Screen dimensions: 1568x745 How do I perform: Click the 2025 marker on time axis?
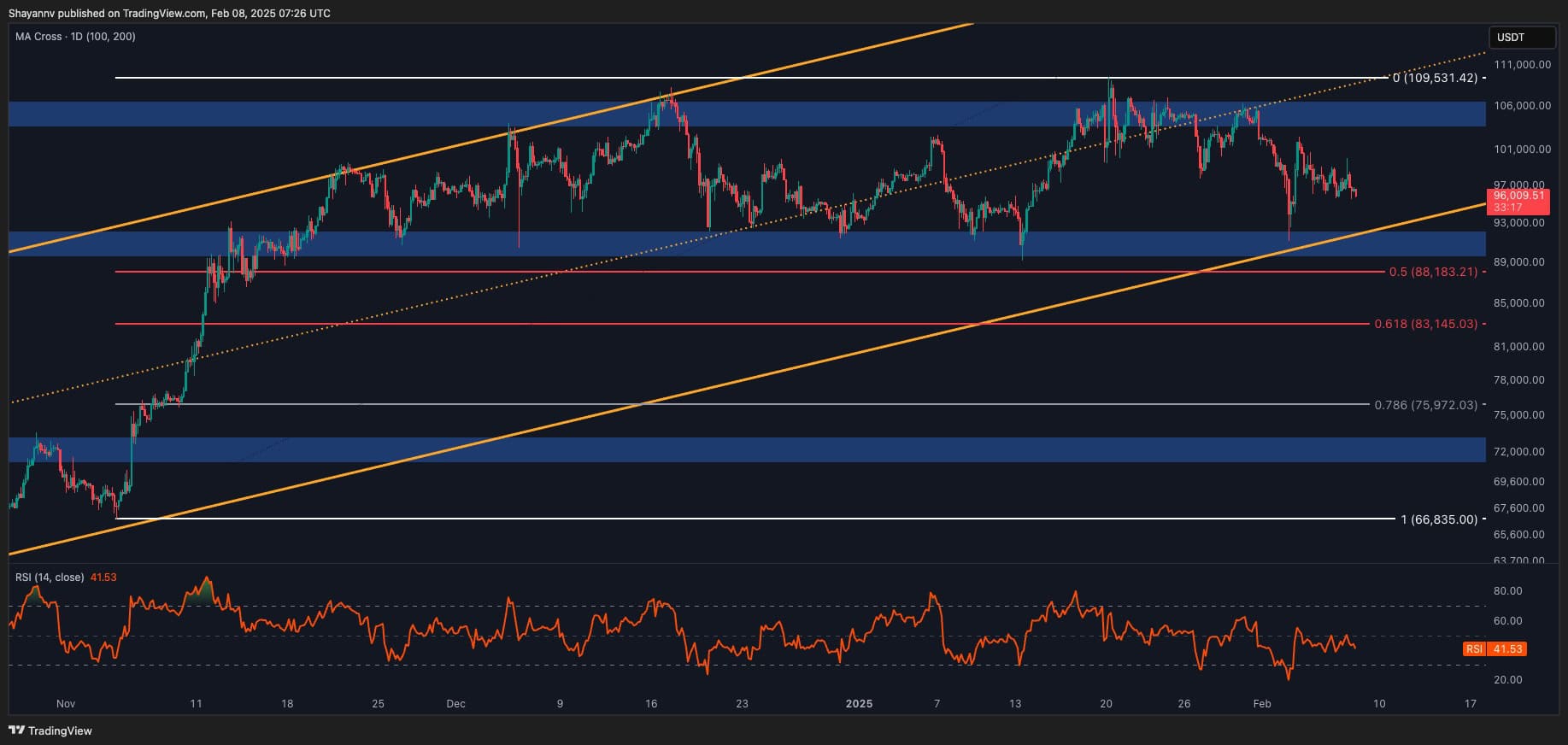(x=859, y=704)
